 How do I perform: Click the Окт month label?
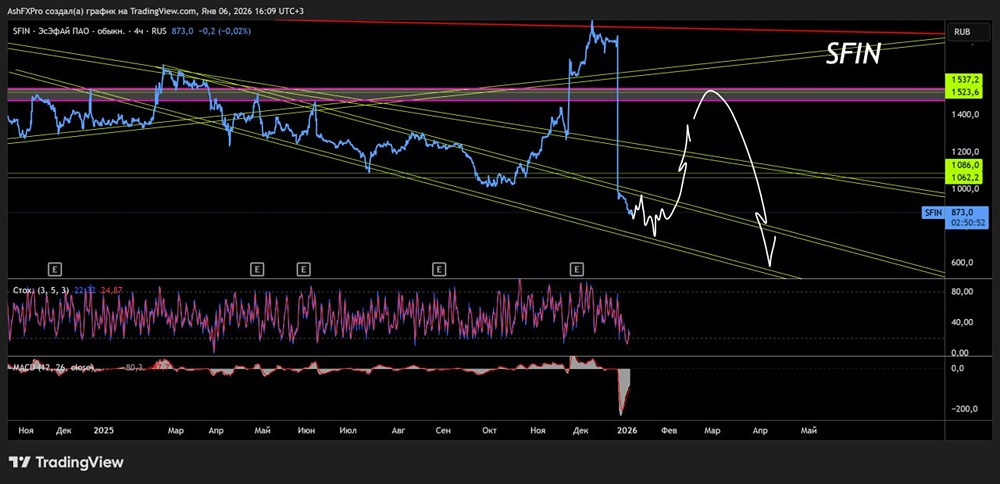pos(489,430)
